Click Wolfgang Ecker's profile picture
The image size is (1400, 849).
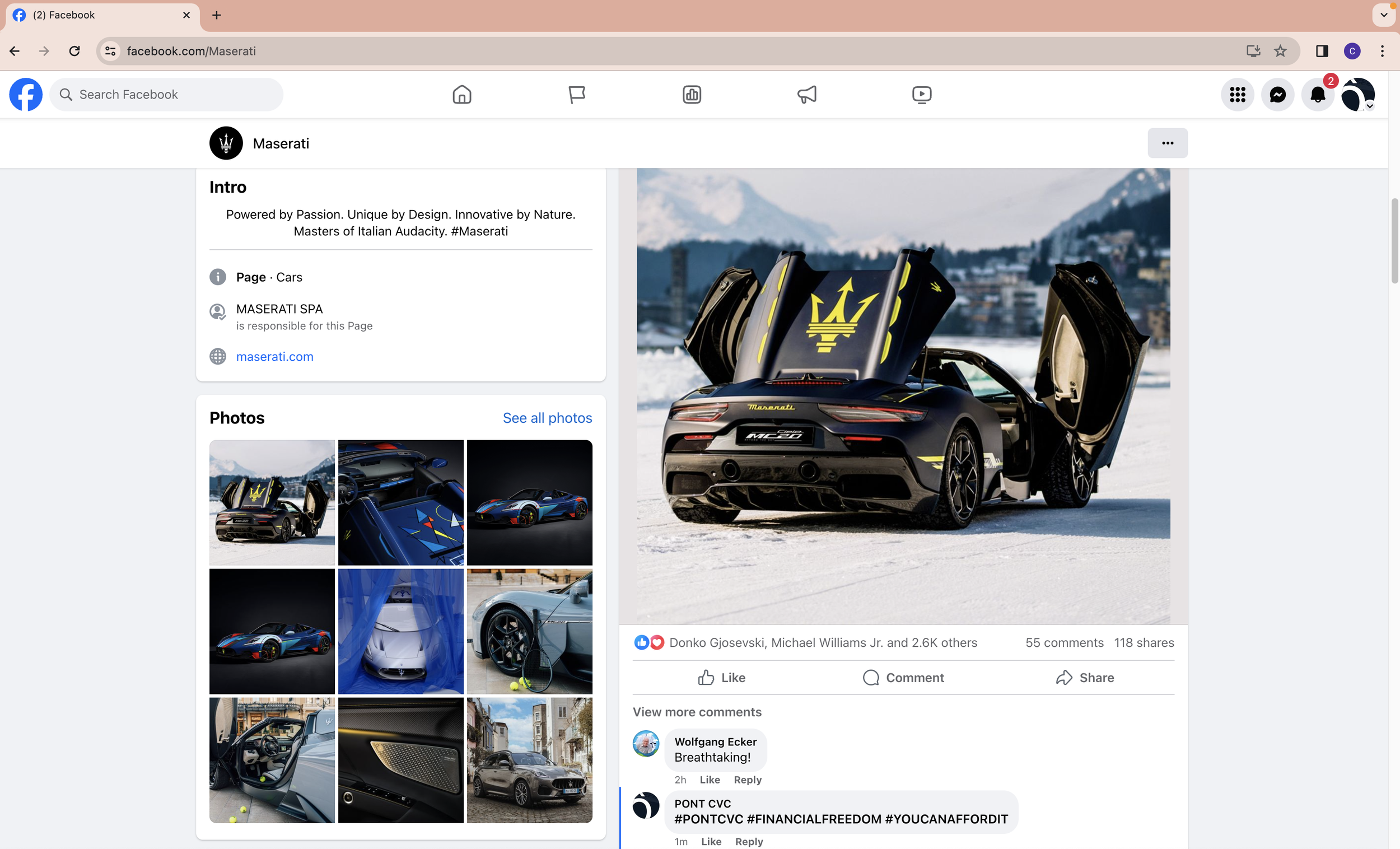click(646, 743)
